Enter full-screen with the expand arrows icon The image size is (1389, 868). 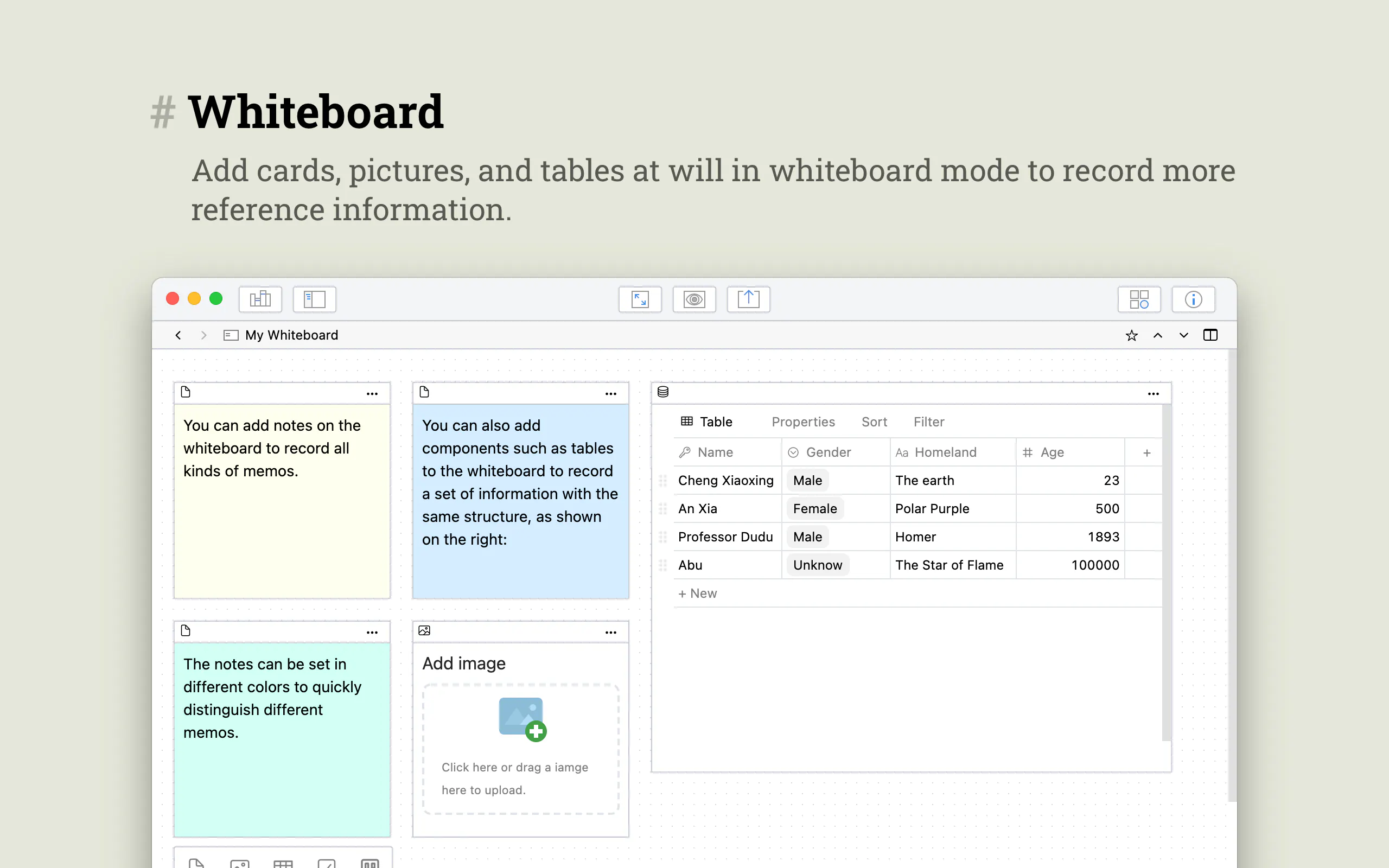(x=640, y=299)
